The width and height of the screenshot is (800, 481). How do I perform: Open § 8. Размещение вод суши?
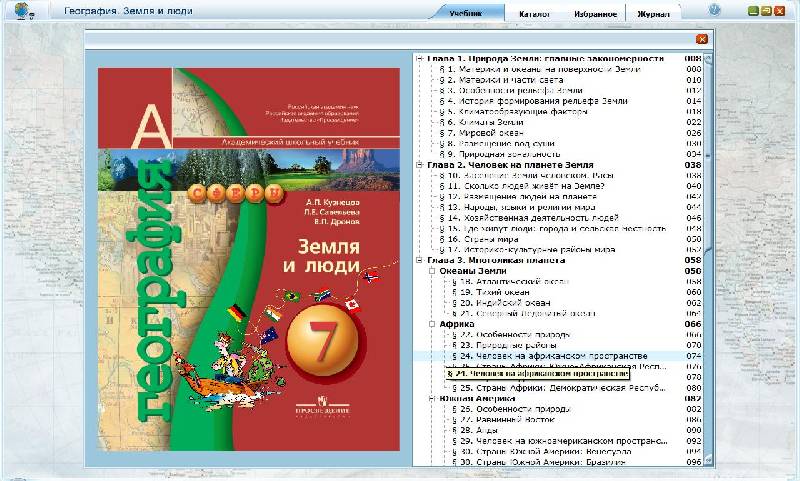(x=496, y=144)
